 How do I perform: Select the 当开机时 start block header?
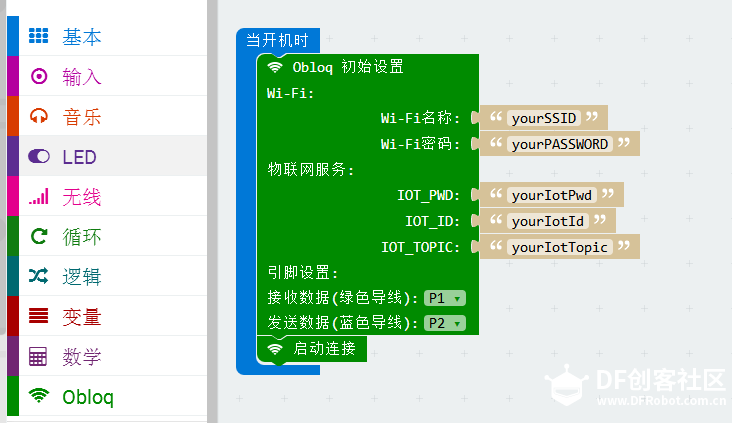[277, 41]
